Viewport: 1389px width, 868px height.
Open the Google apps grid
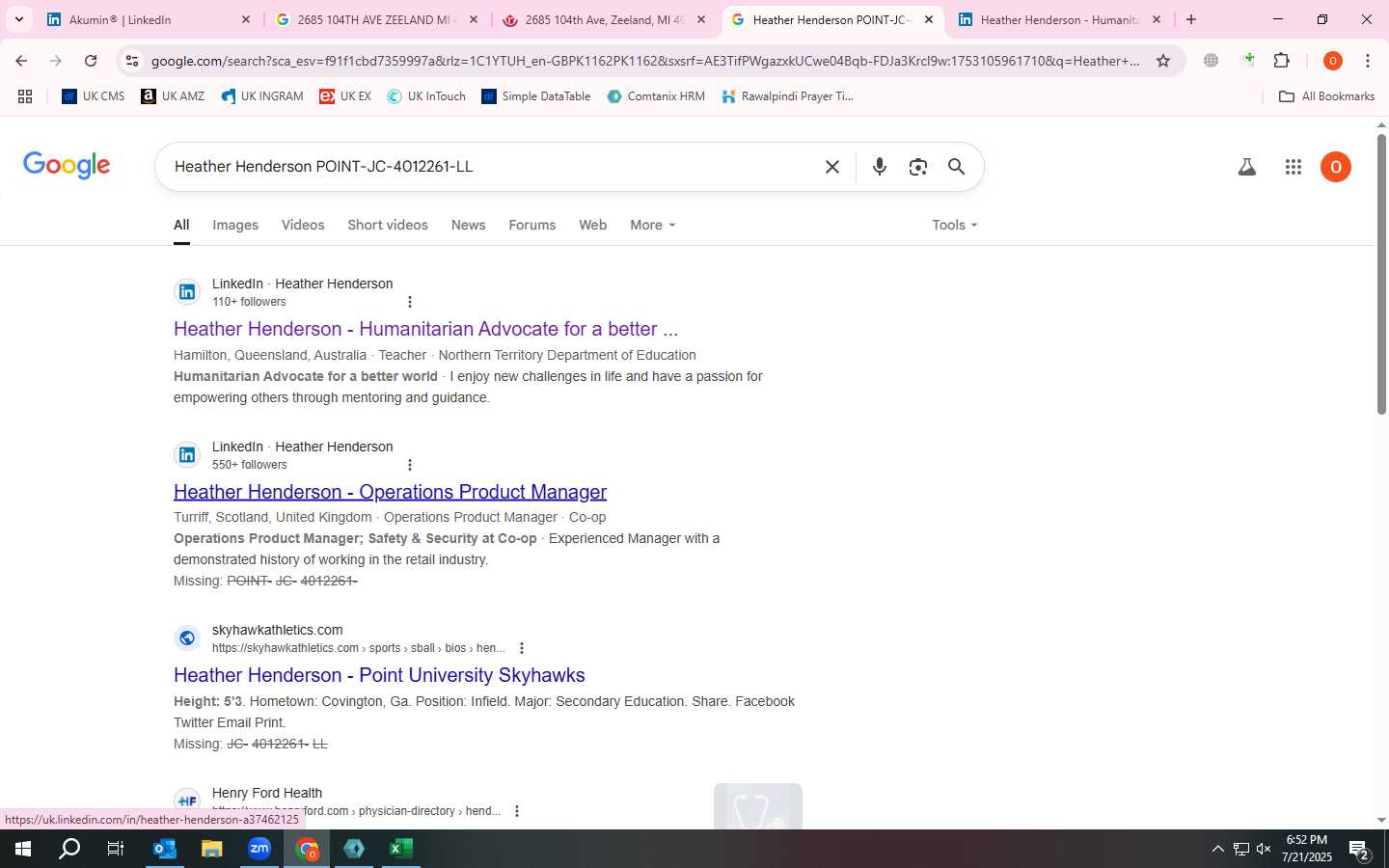pyautogui.click(x=1294, y=167)
